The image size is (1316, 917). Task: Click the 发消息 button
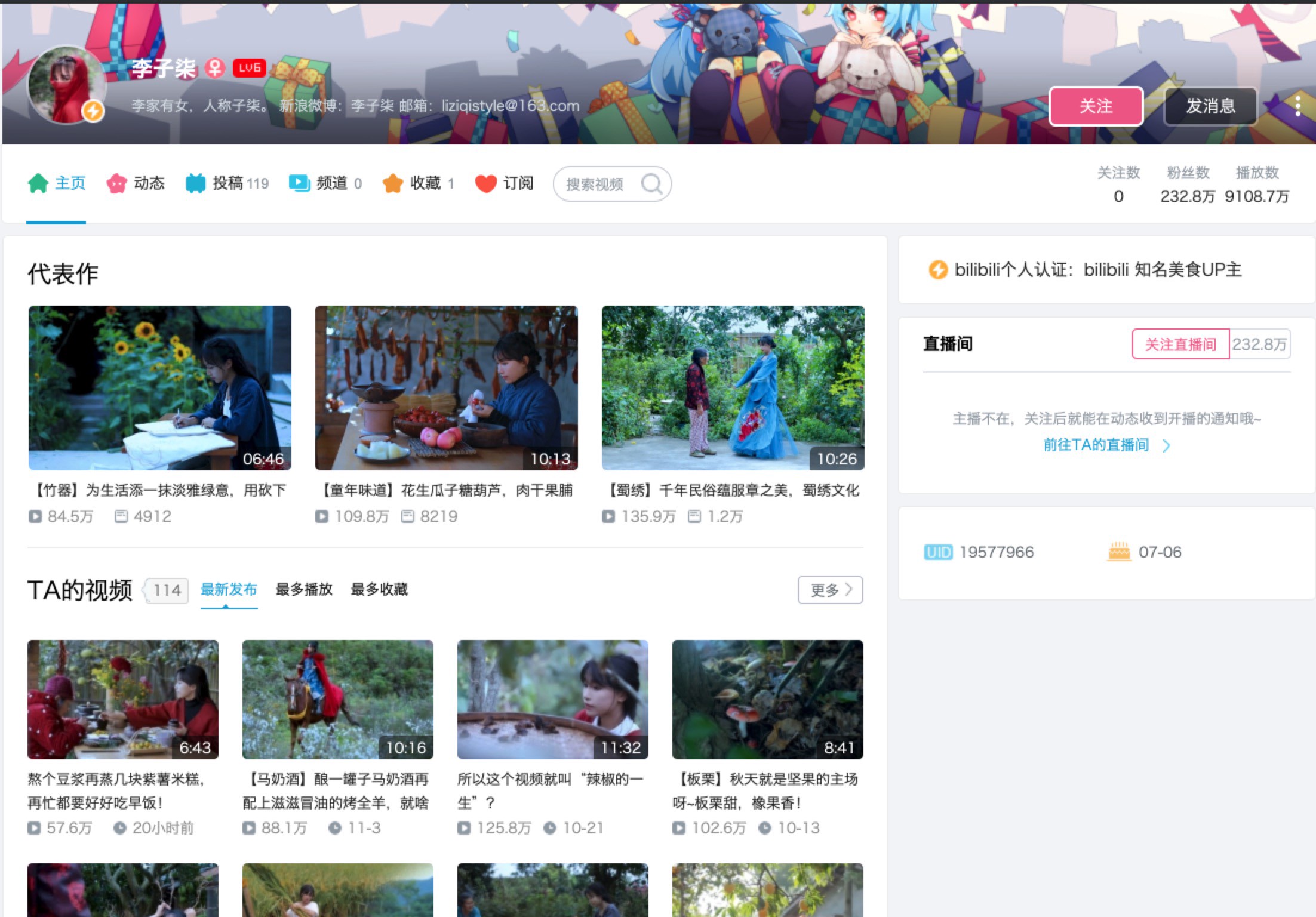pos(1210,106)
